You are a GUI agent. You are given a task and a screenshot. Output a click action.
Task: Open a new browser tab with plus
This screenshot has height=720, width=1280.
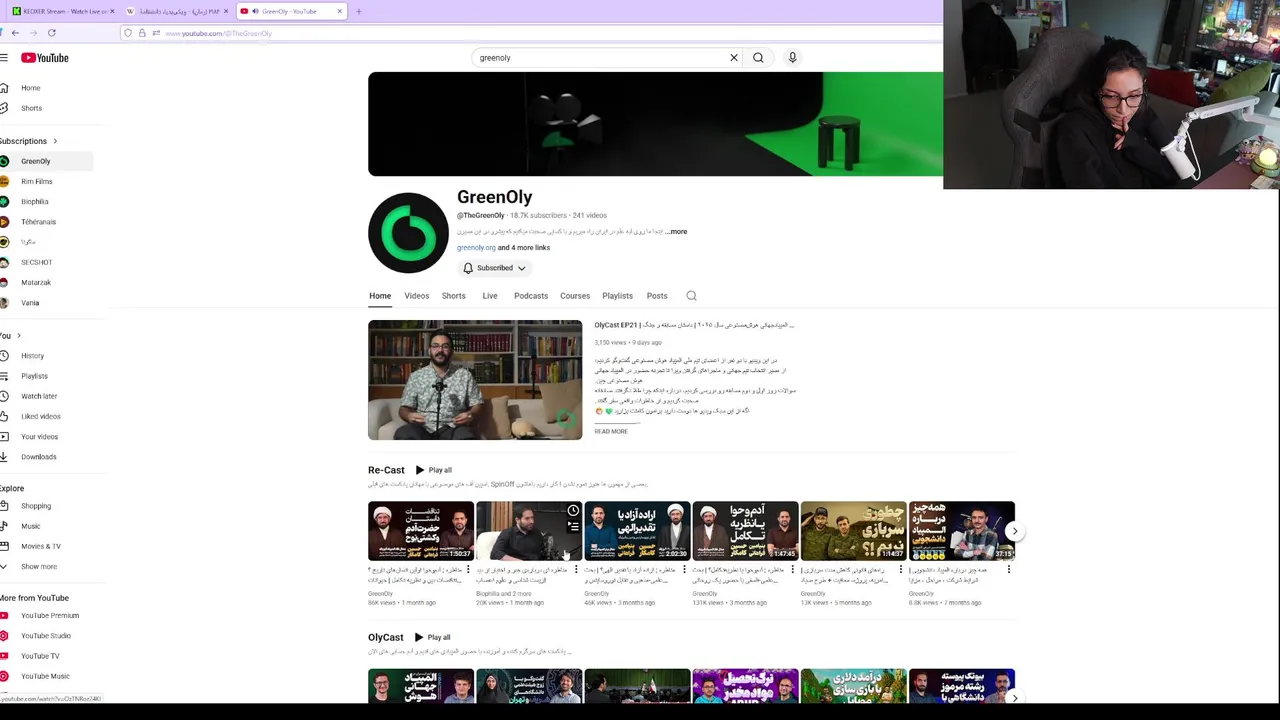click(x=359, y=11)
